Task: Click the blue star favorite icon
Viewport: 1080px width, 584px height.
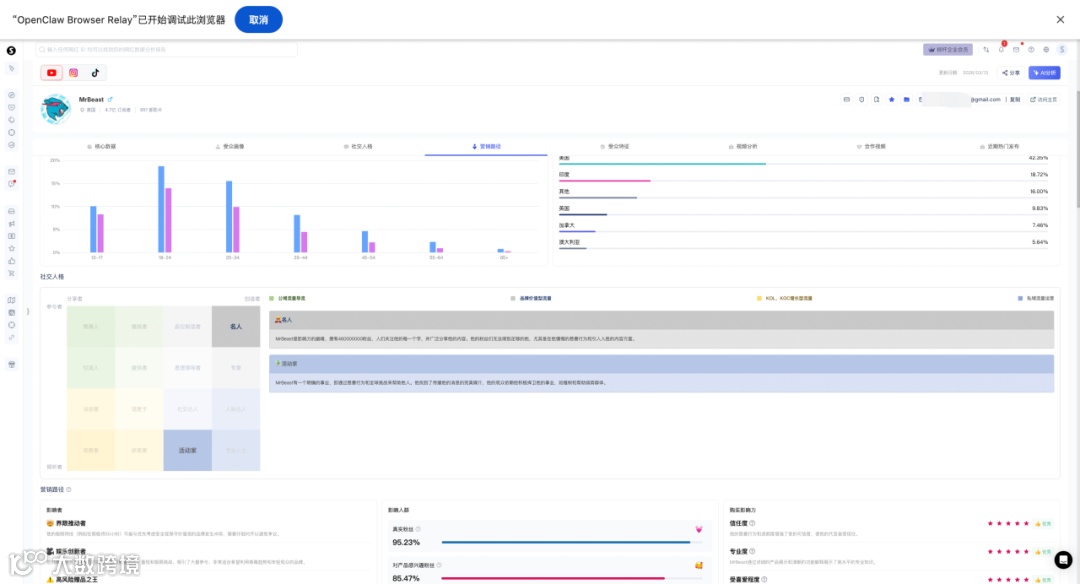Action: pyautogui.click(x=891, y=99)
